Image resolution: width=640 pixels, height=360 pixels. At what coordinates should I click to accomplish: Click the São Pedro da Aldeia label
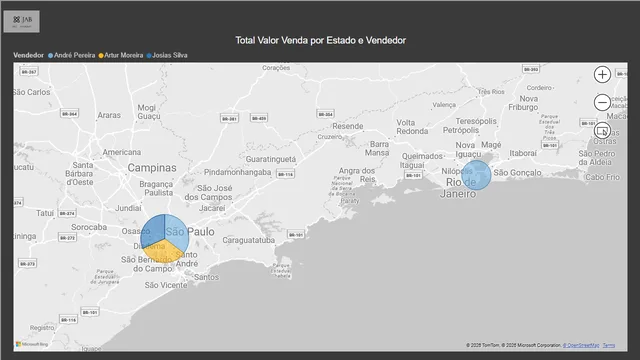[597, 158]
